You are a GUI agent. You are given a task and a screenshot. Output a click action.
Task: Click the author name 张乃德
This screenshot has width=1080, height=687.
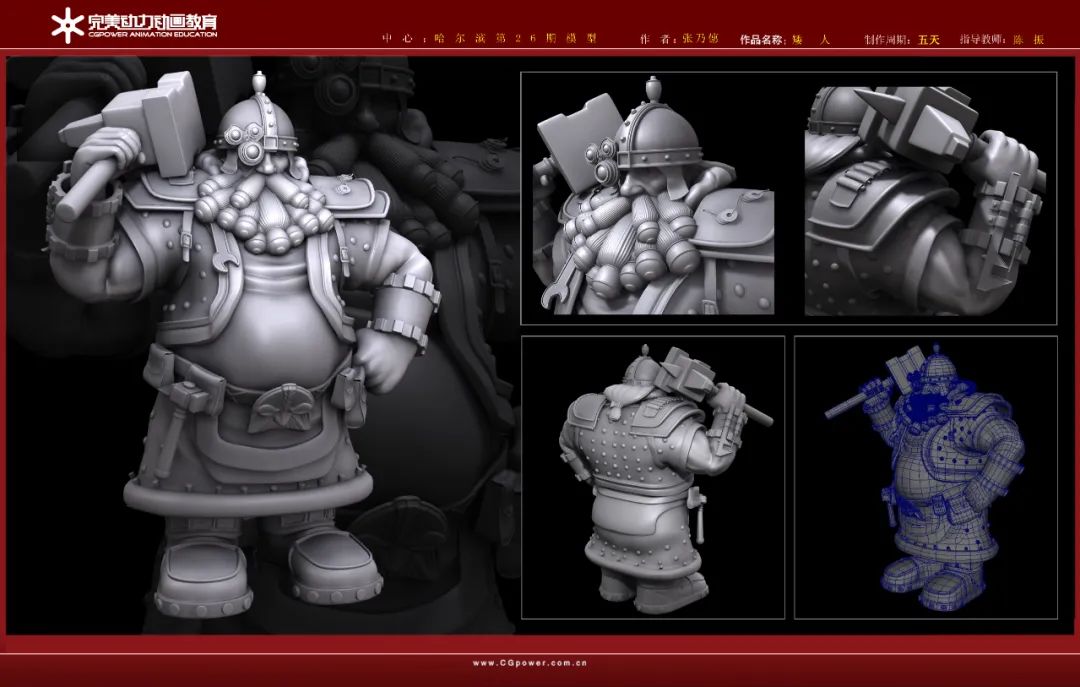click(x=700, y=39)
